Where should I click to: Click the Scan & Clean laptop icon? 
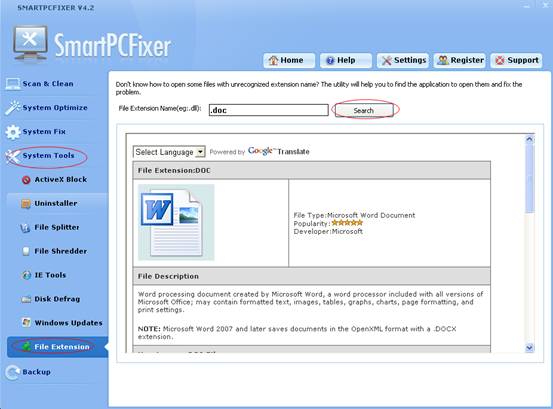coord(13,84)
